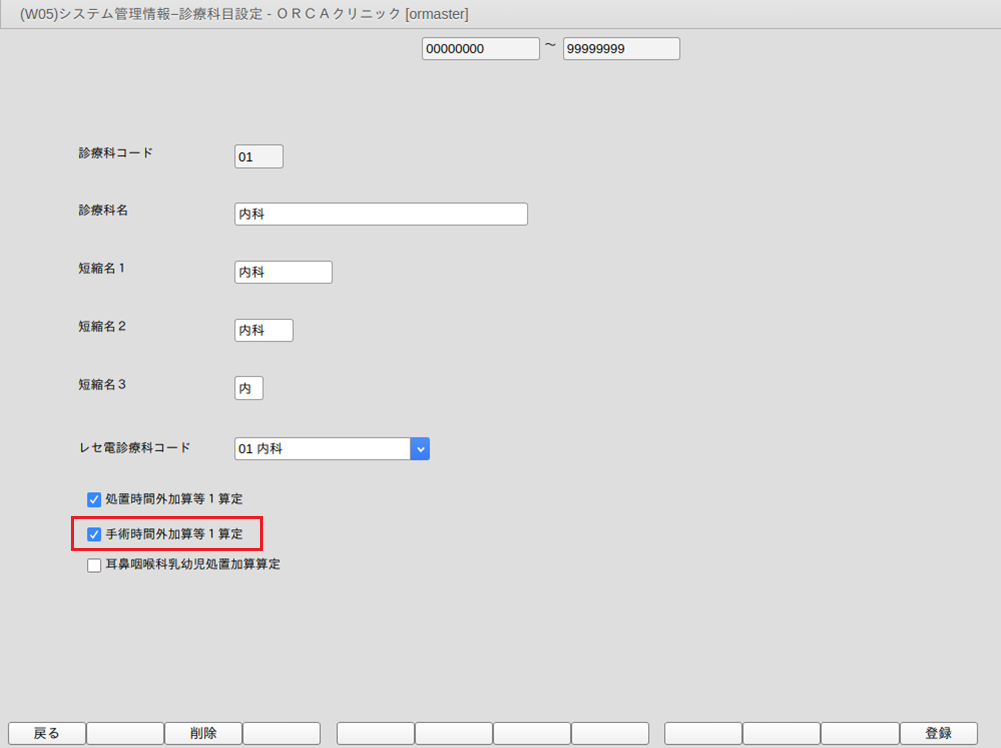Click the start date field showing 00000000
This screenshot has height=748, width=1001.
click(480, 48)
